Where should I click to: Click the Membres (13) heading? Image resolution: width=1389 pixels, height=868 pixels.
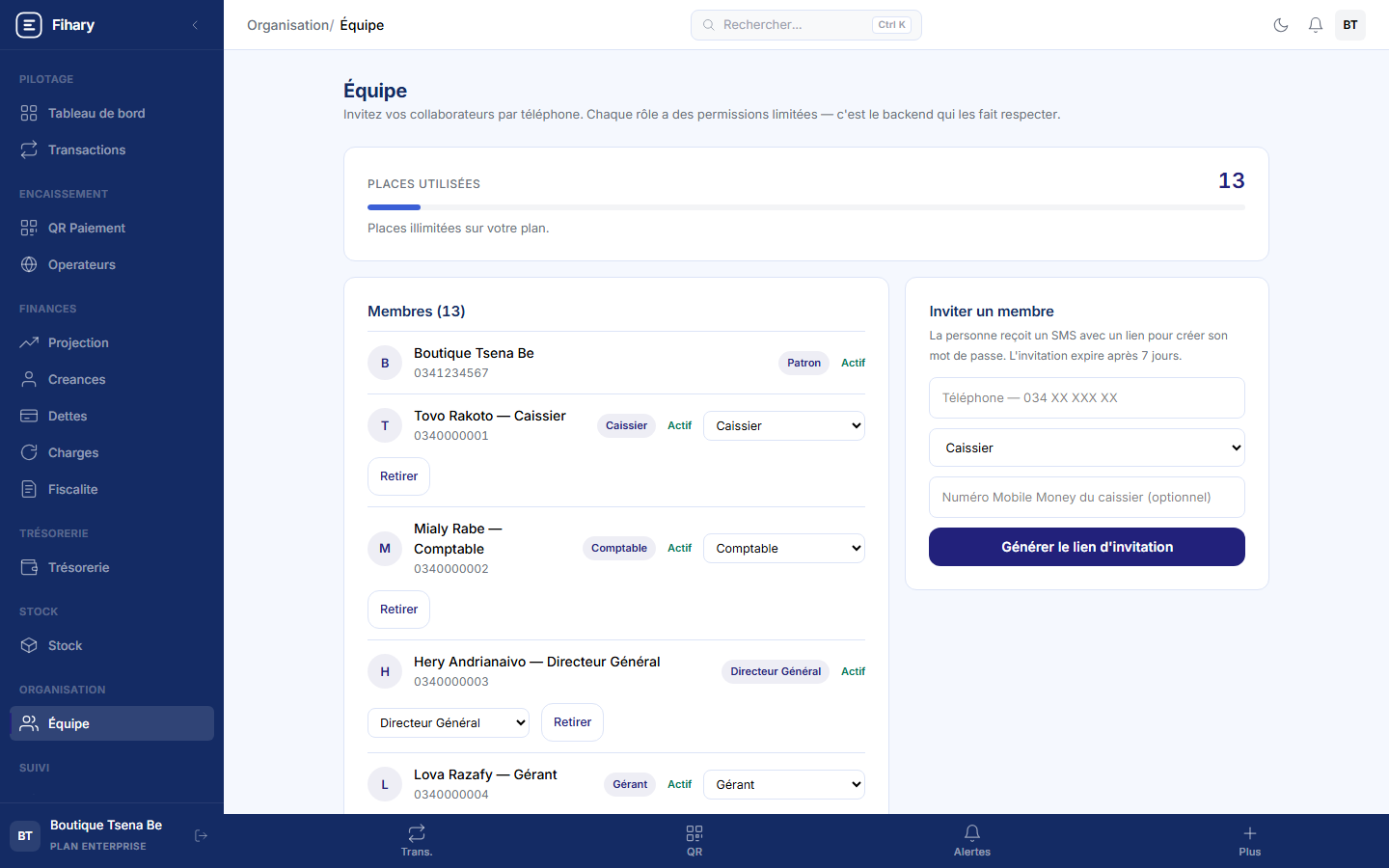pyautogui.click(x=417, y=312)
